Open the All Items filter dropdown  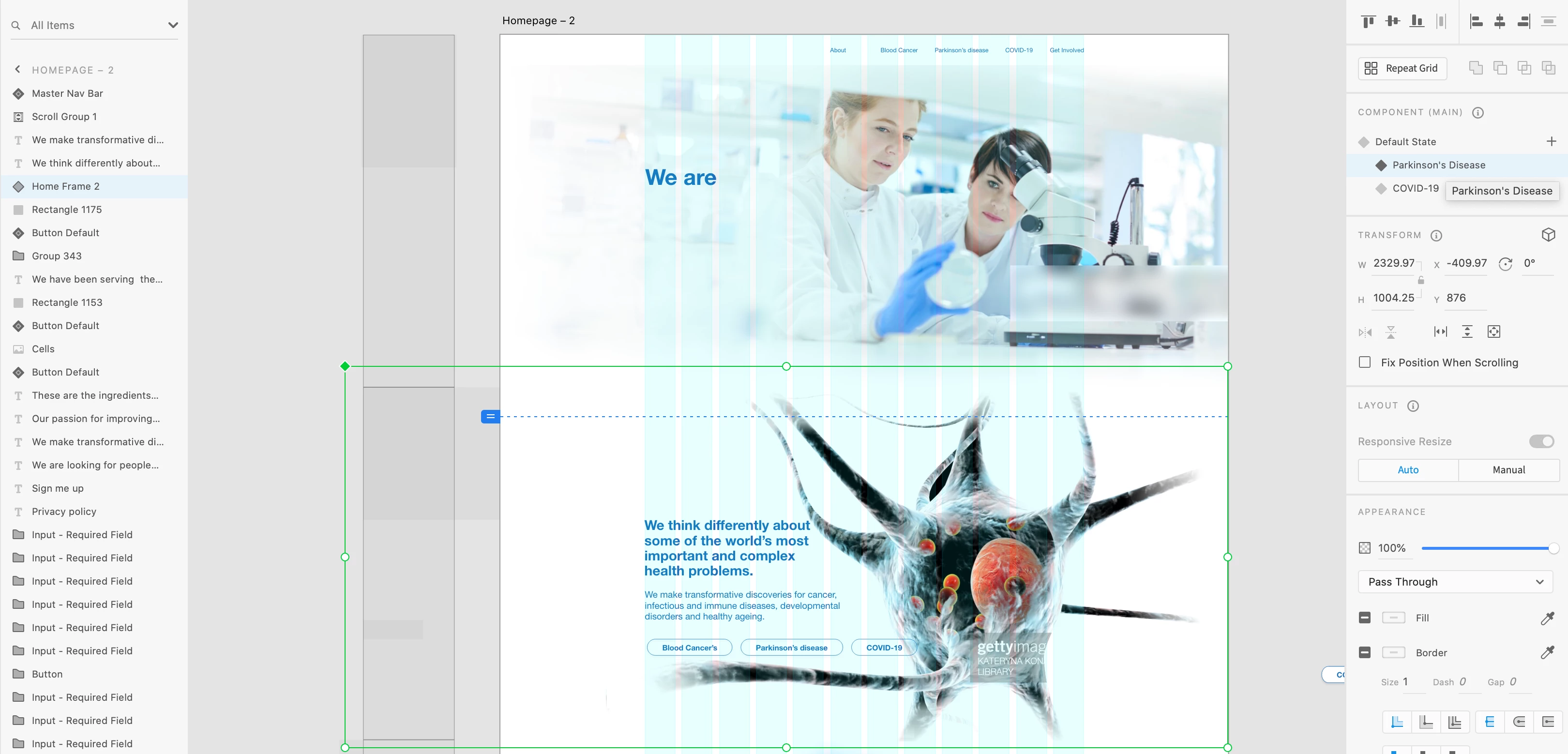point(173,26)
